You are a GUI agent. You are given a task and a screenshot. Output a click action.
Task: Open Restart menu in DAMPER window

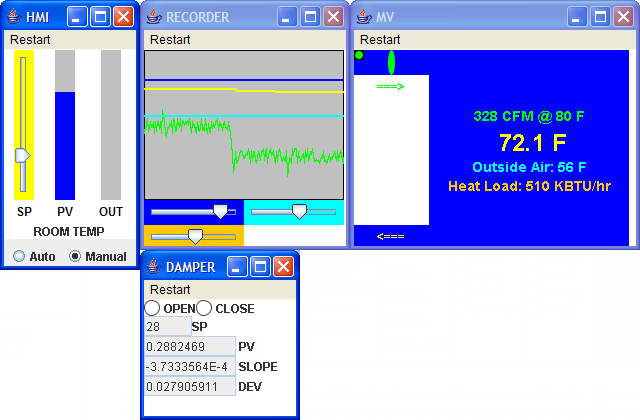pyautogui.click(x=170, y=289)
